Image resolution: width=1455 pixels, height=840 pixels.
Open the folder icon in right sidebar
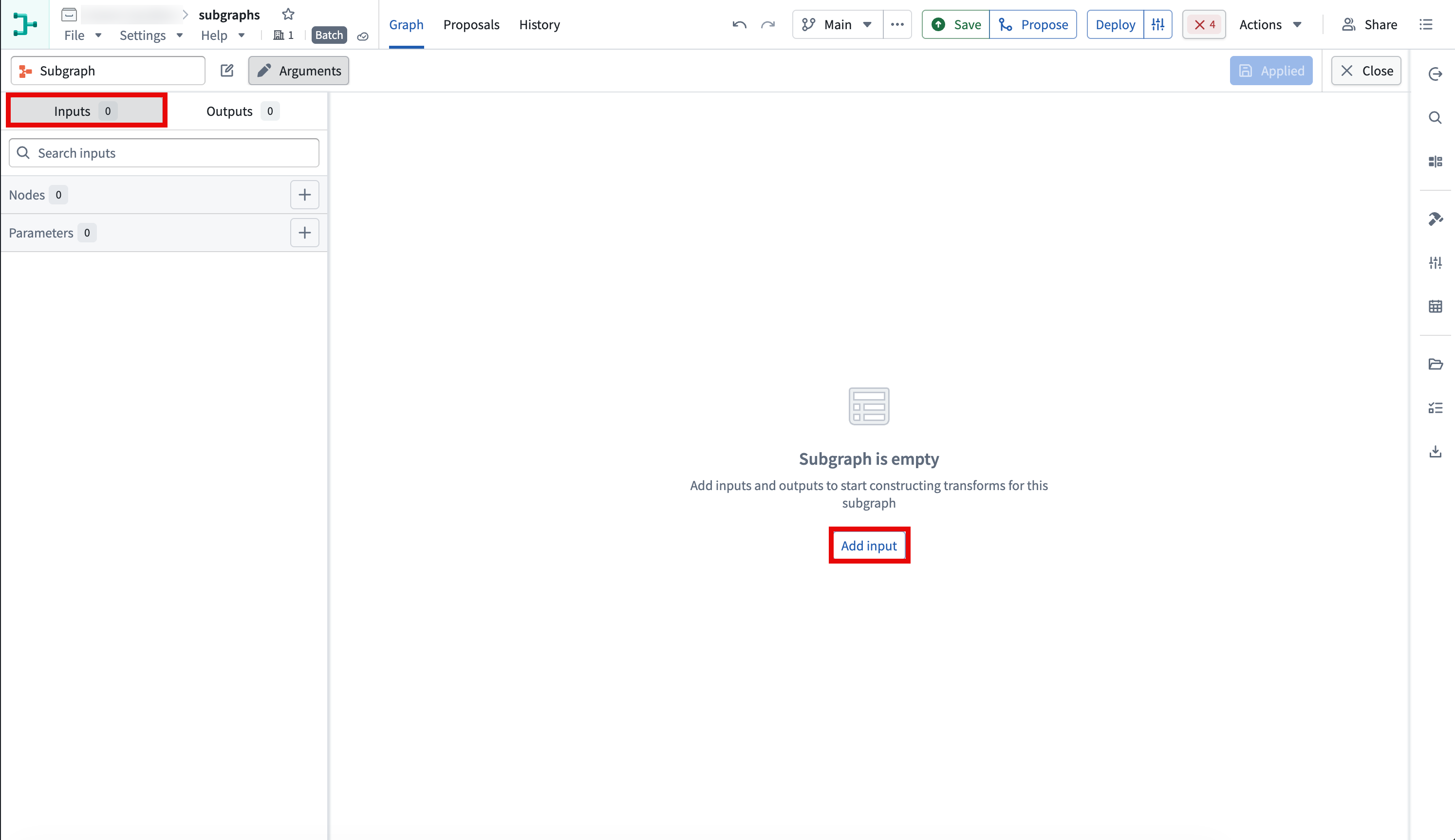[x=1435, y=364]
